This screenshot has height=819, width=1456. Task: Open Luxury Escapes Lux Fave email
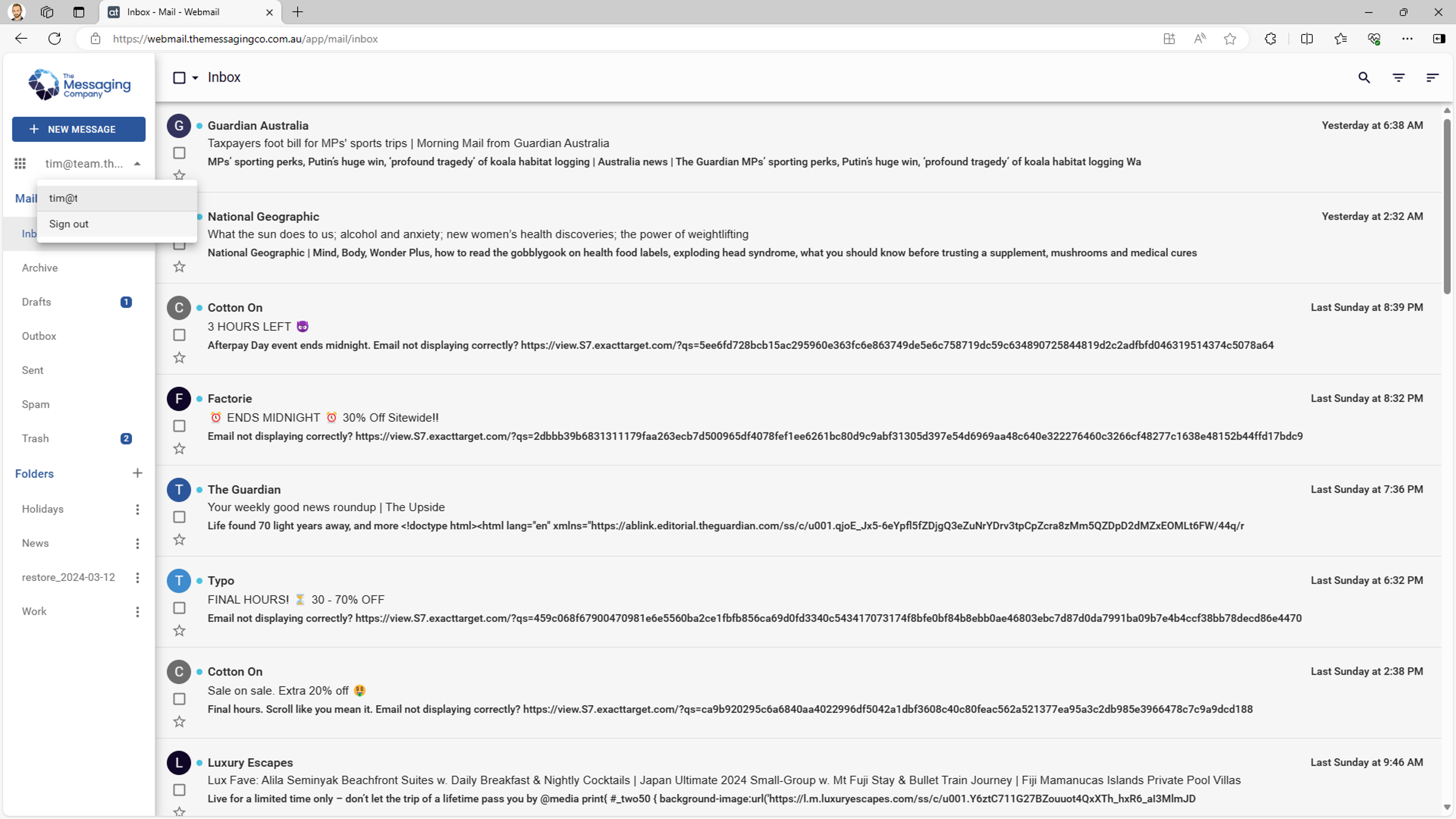(723, 780)
